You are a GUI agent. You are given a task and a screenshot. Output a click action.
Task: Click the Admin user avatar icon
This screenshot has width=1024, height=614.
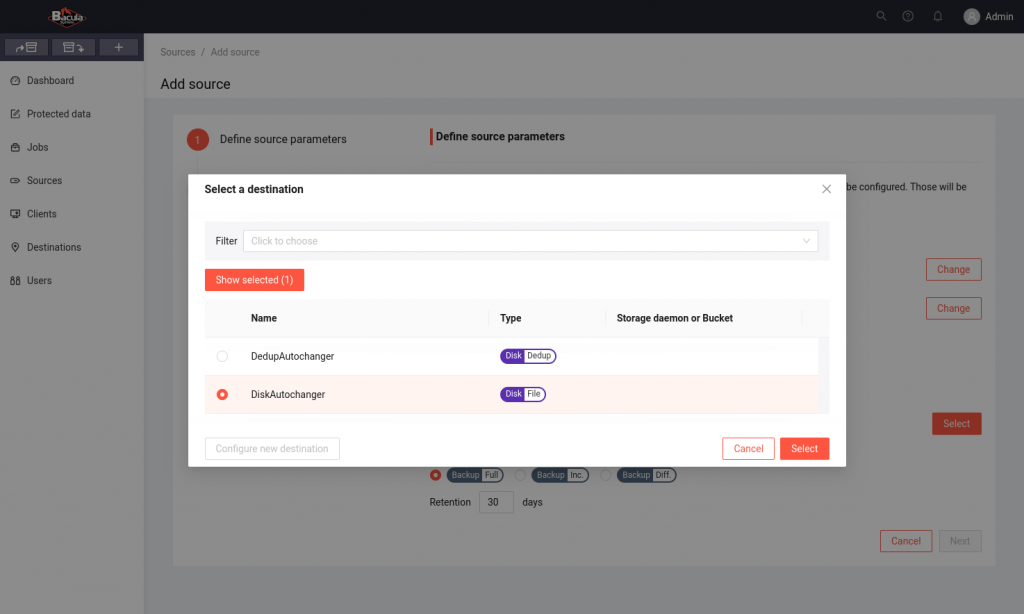(x=971, y=16)
